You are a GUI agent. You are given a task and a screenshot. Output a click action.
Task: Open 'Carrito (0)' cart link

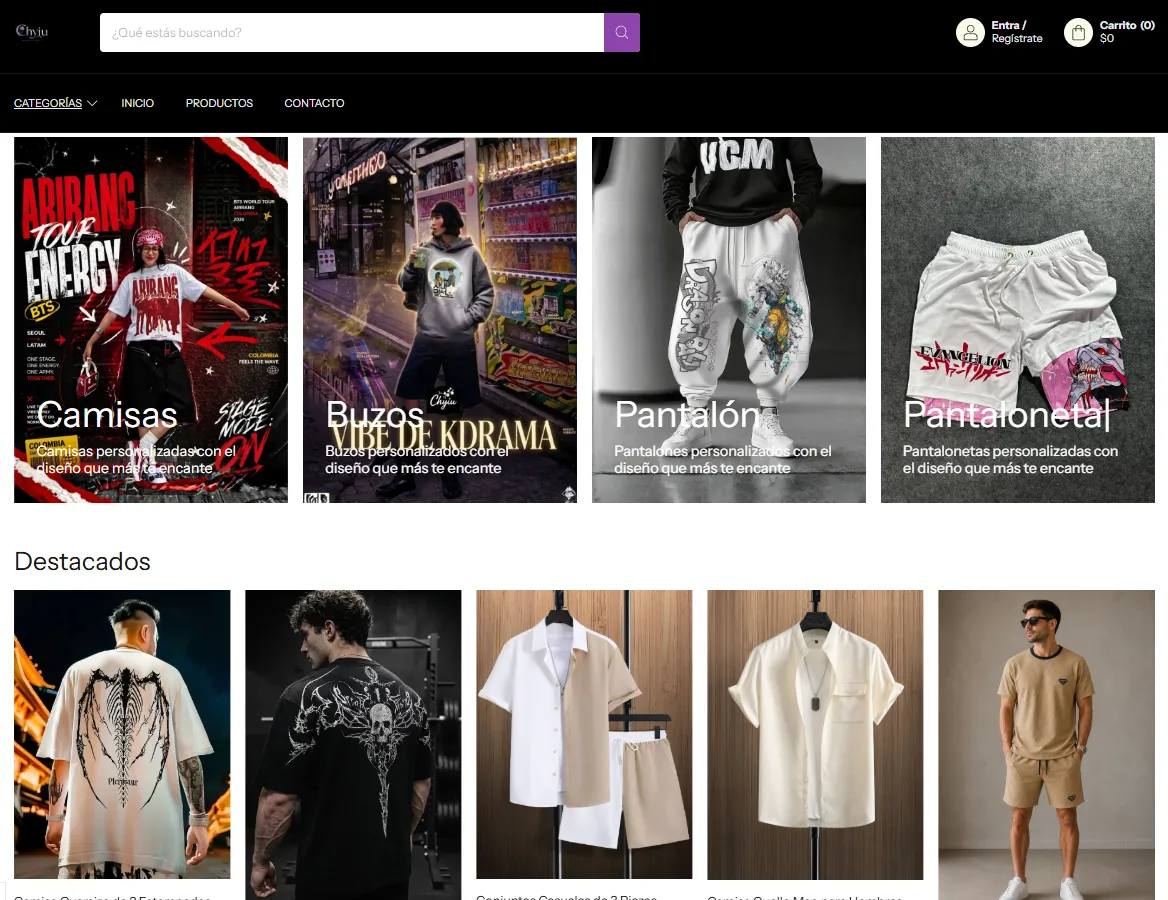click(x=1127, y=32)
